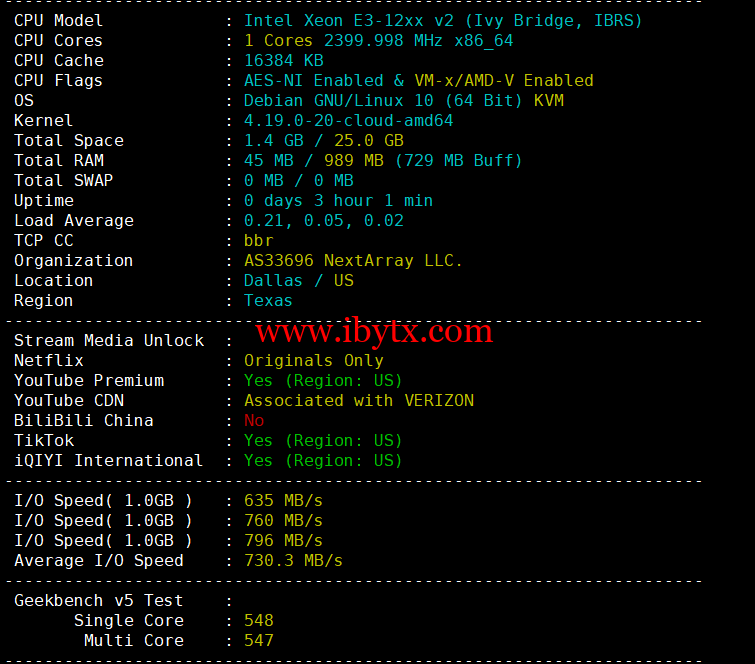Click the TCP CC bbr value

point(259,240)
